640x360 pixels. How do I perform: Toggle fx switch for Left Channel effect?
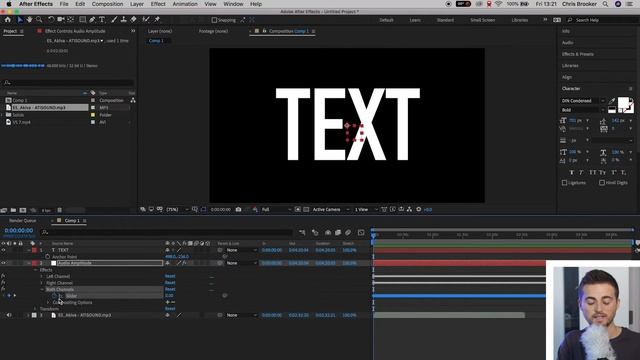[x=3, y=276]
